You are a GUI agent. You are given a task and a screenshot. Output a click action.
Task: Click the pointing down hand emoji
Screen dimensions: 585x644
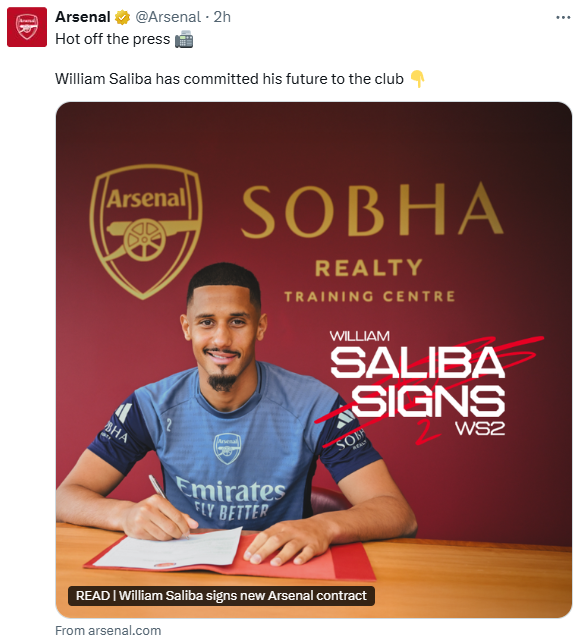click(417, 79)
